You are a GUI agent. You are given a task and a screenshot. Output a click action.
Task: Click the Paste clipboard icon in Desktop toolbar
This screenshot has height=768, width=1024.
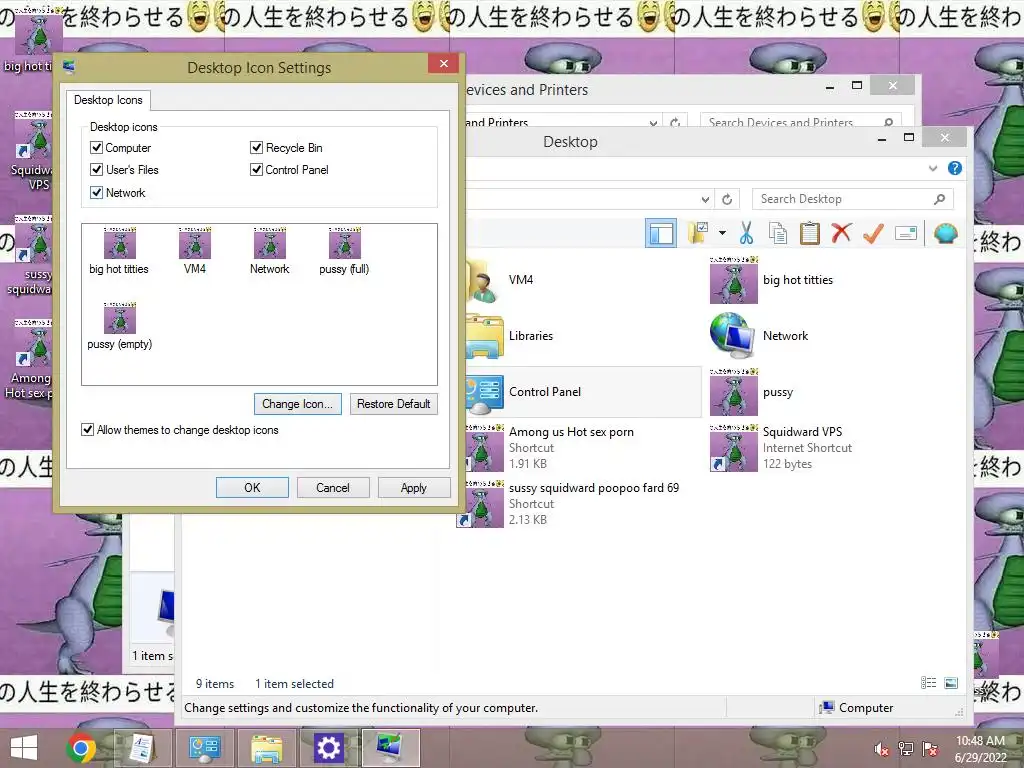coord(810,233)
